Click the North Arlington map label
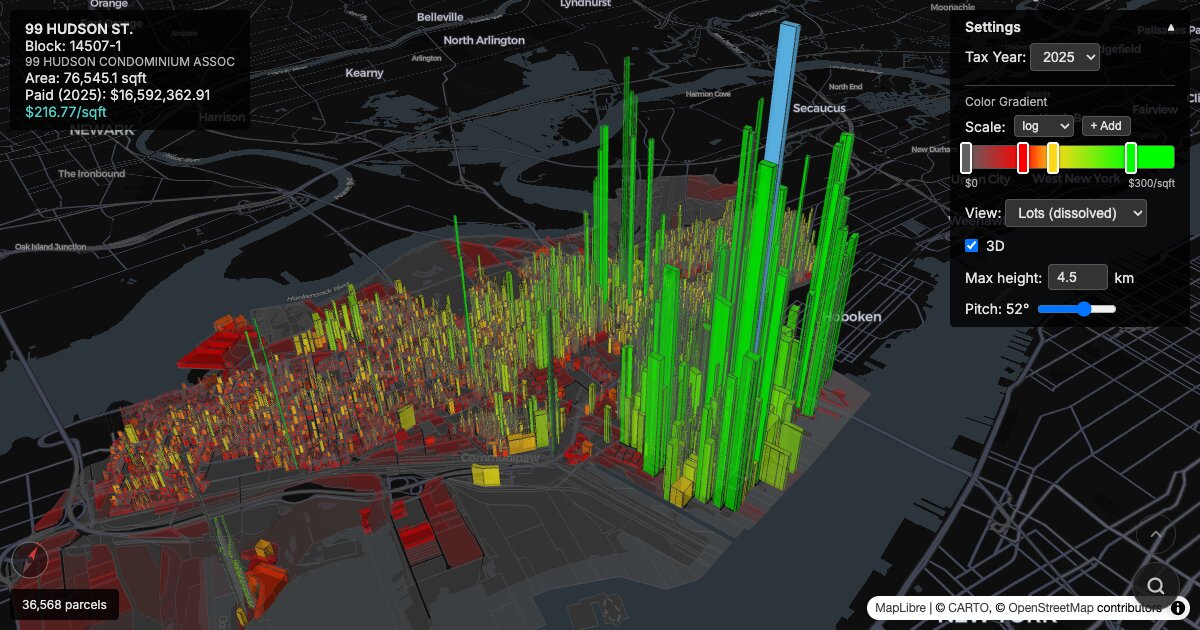 point(484,40)
